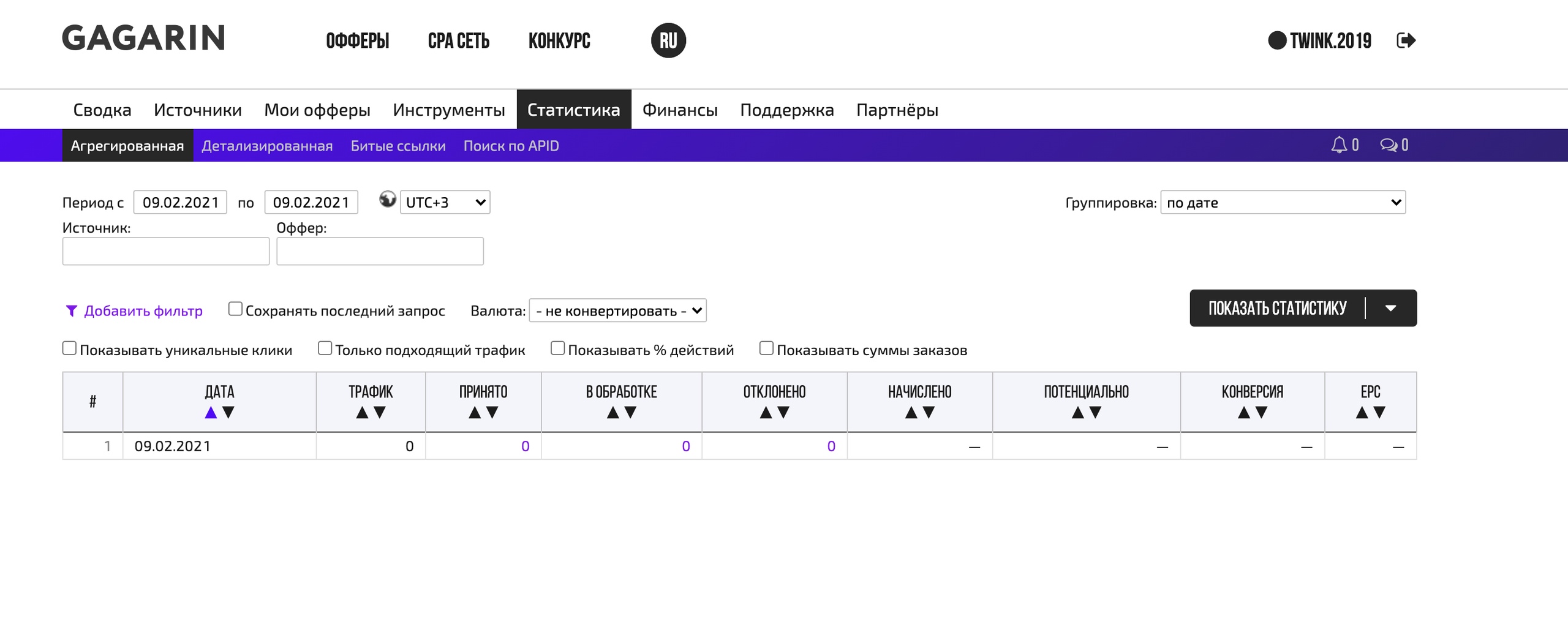Click the RU language circle icon

click(x=668, y=40)
